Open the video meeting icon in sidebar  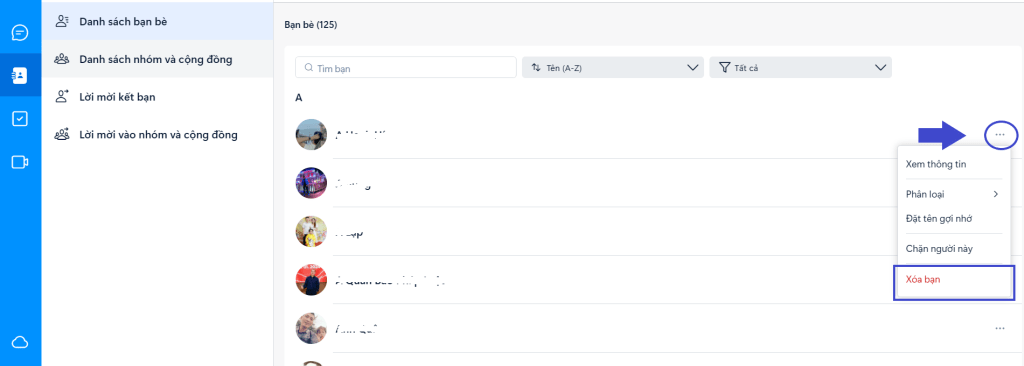coord(20,162)
